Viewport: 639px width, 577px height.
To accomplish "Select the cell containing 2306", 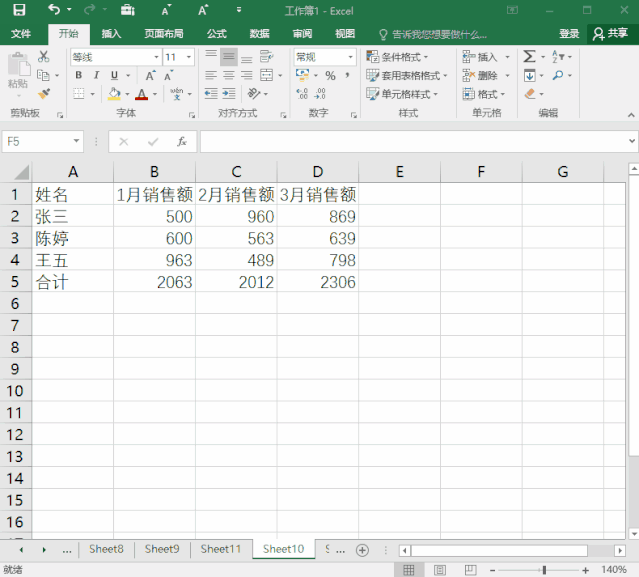I will pyautogui.click(x=318, y=281).
